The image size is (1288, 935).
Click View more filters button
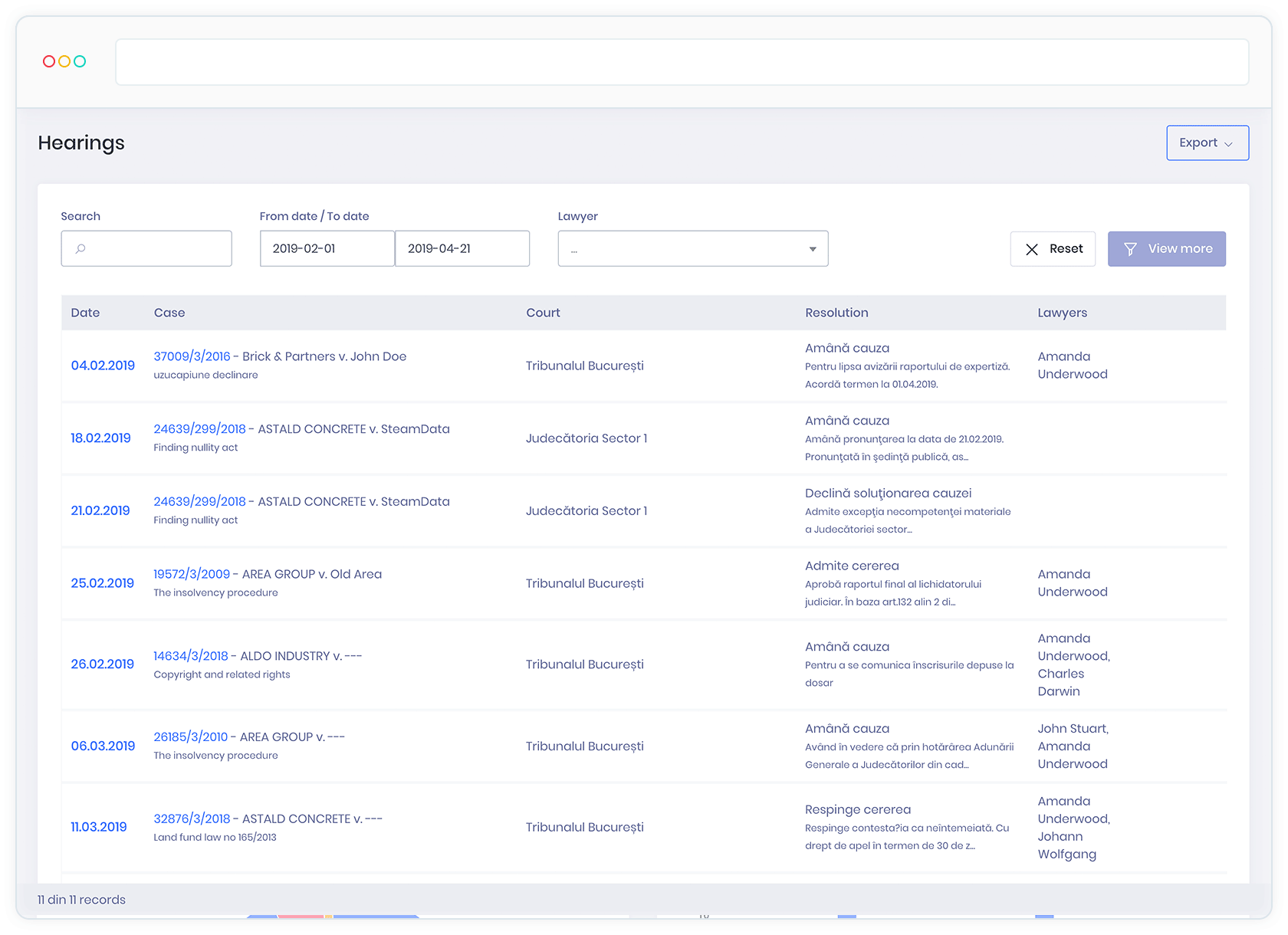coord(1167,249)
